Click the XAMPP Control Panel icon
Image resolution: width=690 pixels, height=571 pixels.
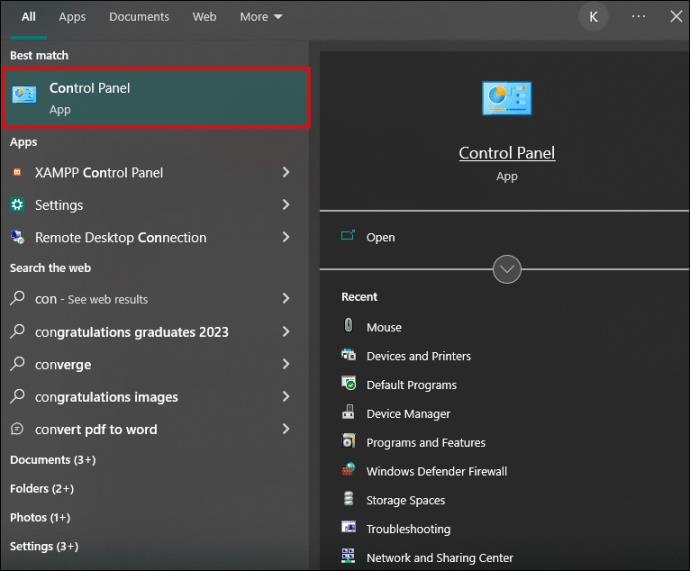click(17, 172)
